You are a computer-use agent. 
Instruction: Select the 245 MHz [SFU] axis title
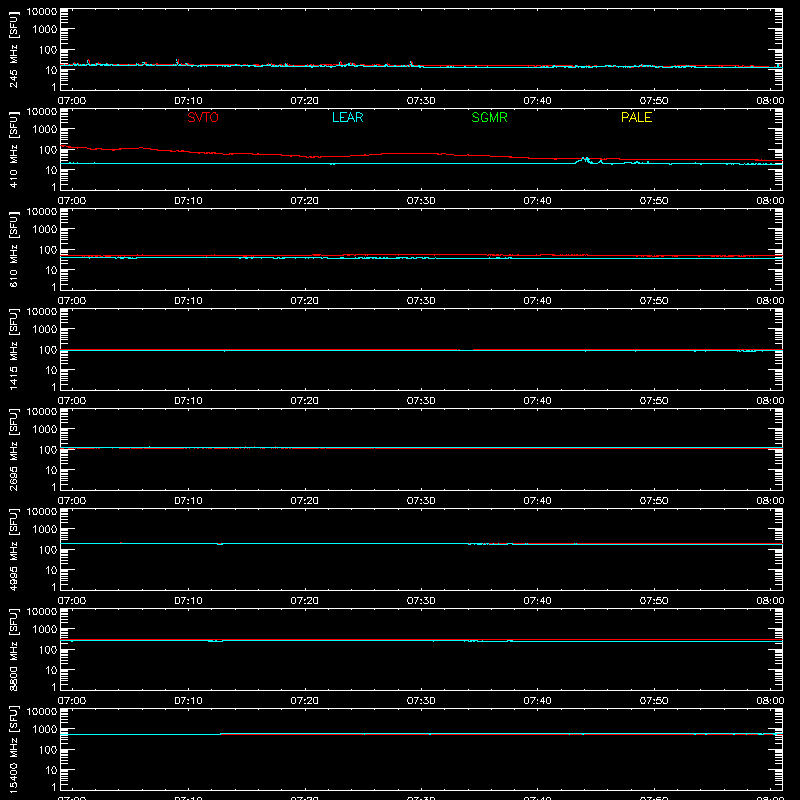point(14,50)
